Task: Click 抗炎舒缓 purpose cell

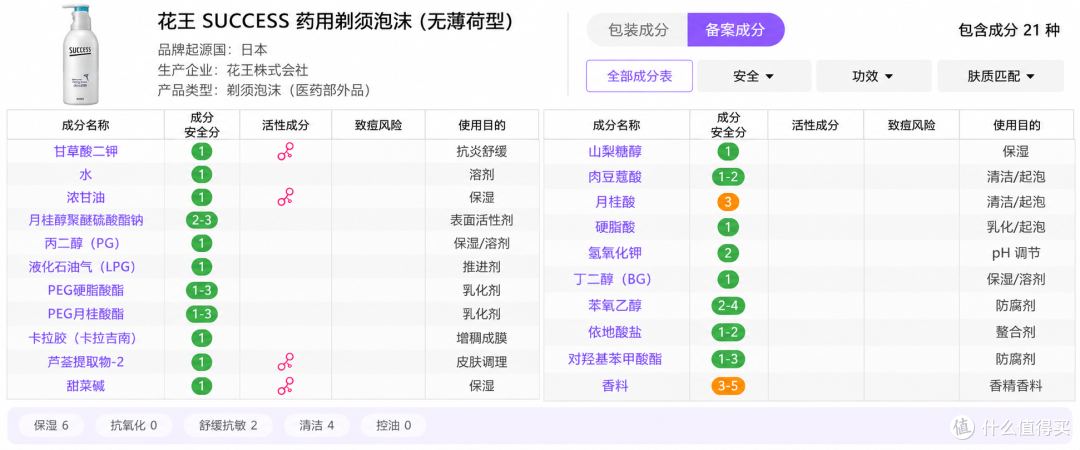Action: point(482,151)
